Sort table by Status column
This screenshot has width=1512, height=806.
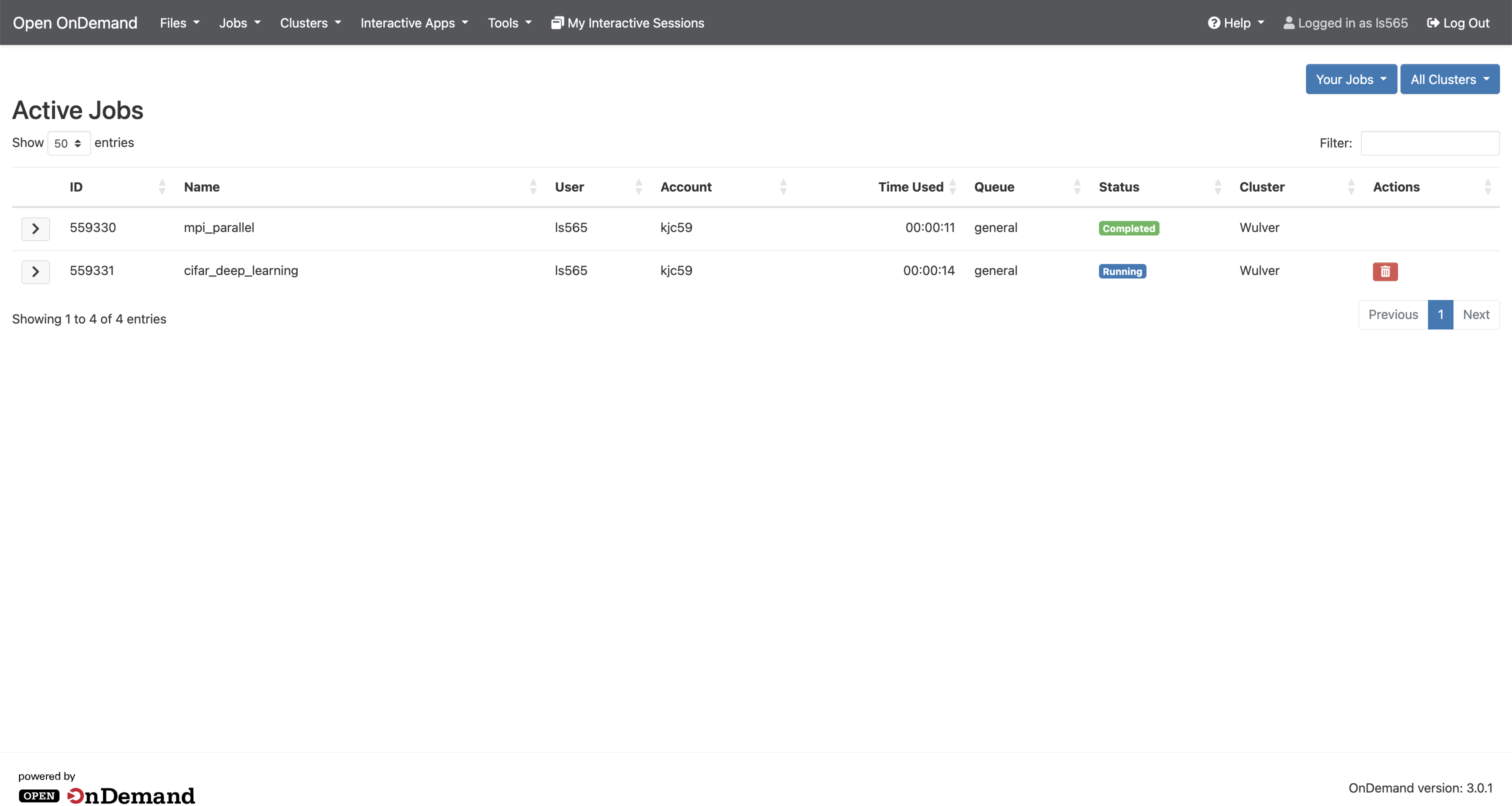point(1159,186)
